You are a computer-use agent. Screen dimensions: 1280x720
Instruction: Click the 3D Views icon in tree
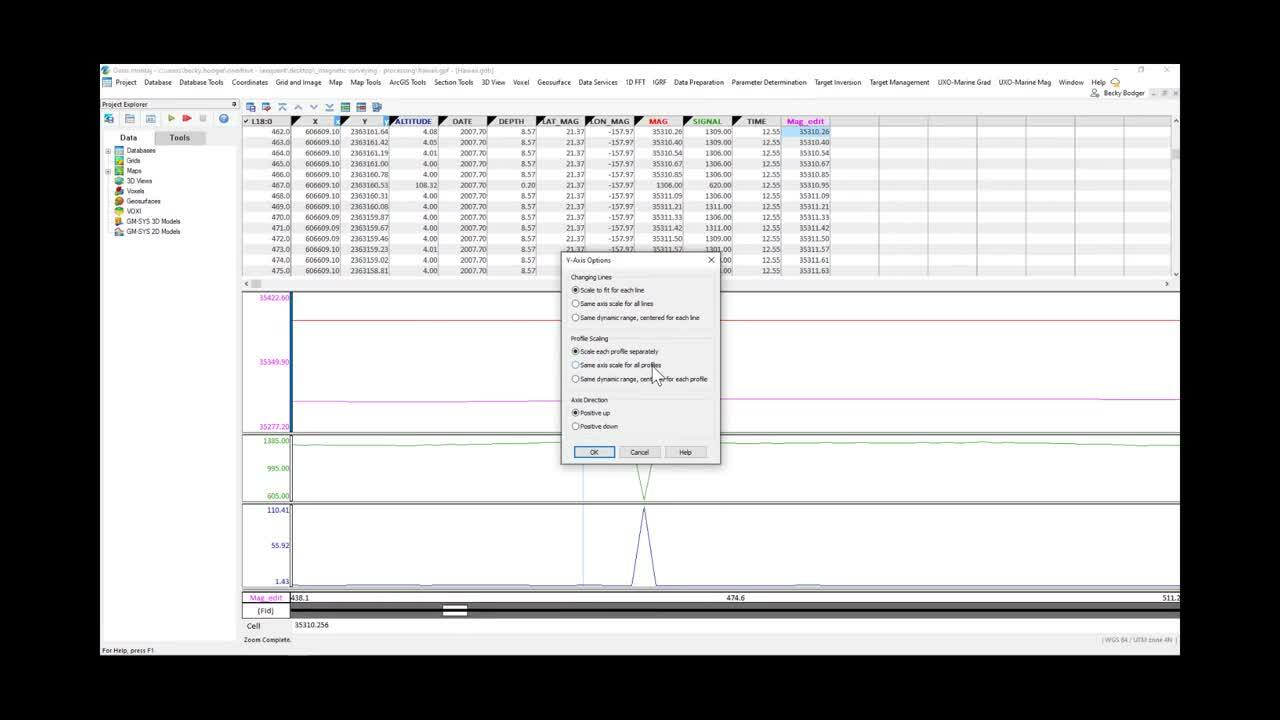tap(119, 181)
